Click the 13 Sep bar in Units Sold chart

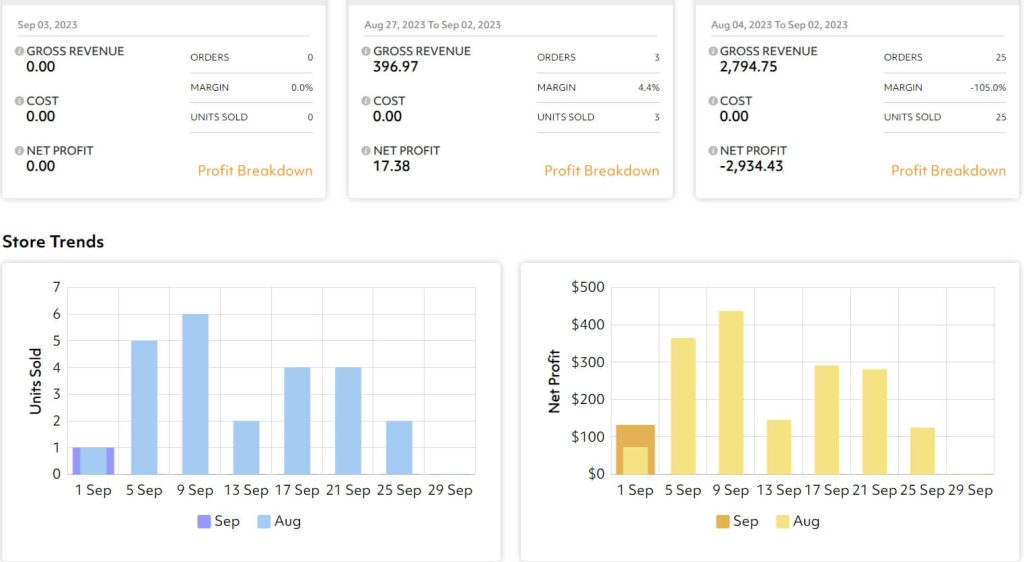(x=246, y=448)
